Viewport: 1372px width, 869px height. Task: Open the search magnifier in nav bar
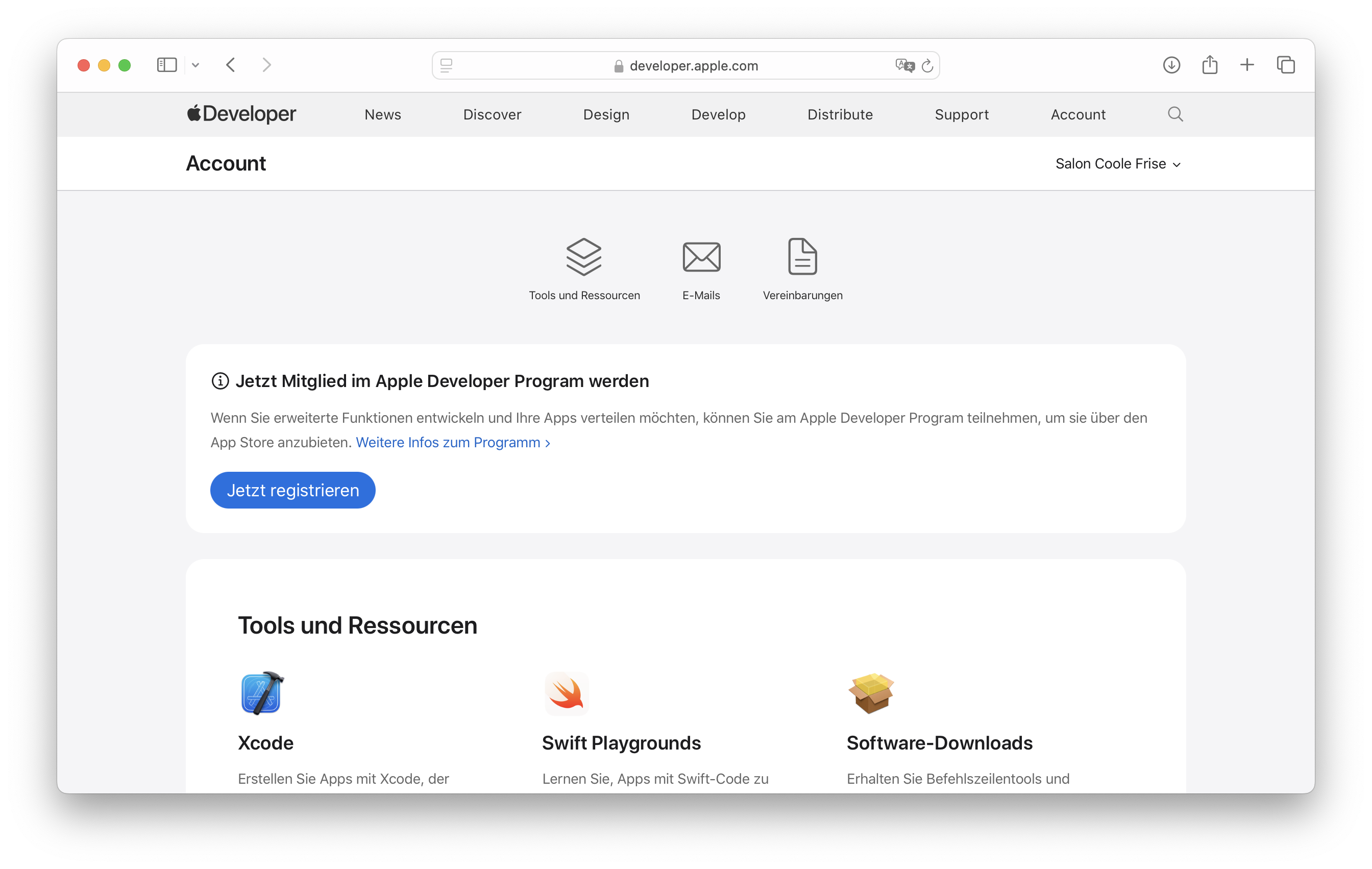1175,114
